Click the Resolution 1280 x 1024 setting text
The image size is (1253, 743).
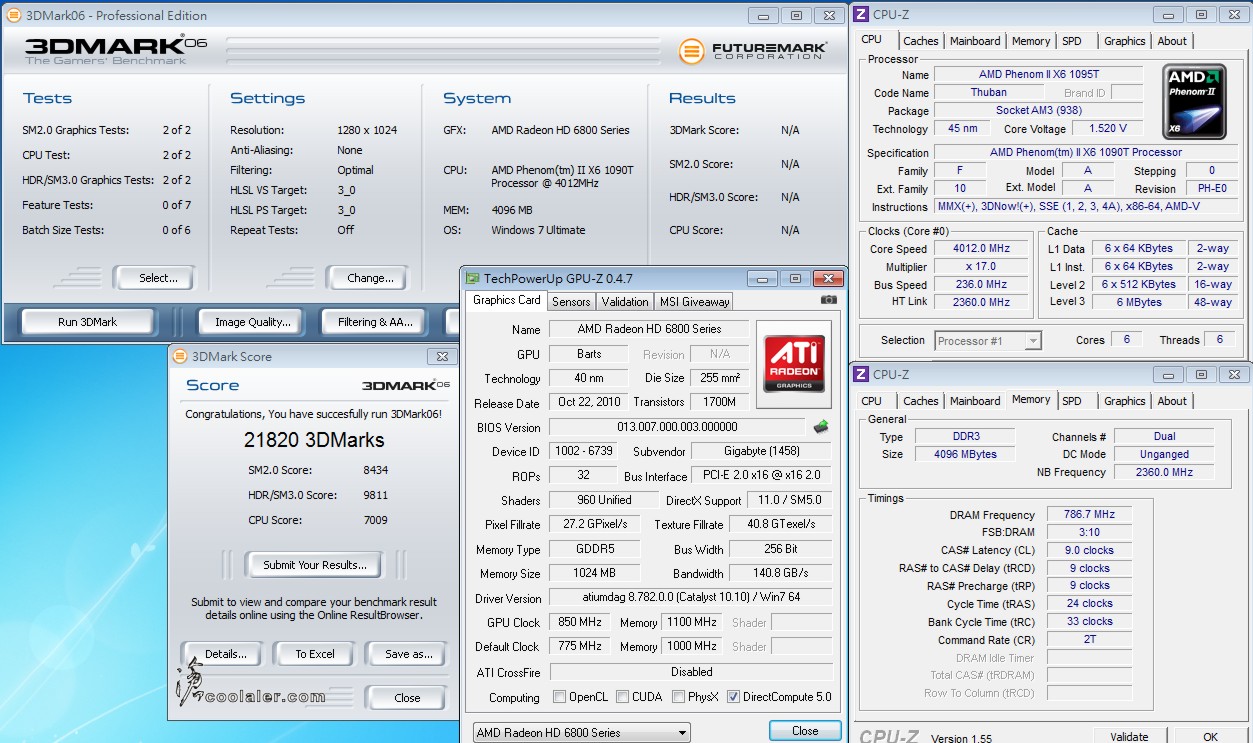pos(367,130)
